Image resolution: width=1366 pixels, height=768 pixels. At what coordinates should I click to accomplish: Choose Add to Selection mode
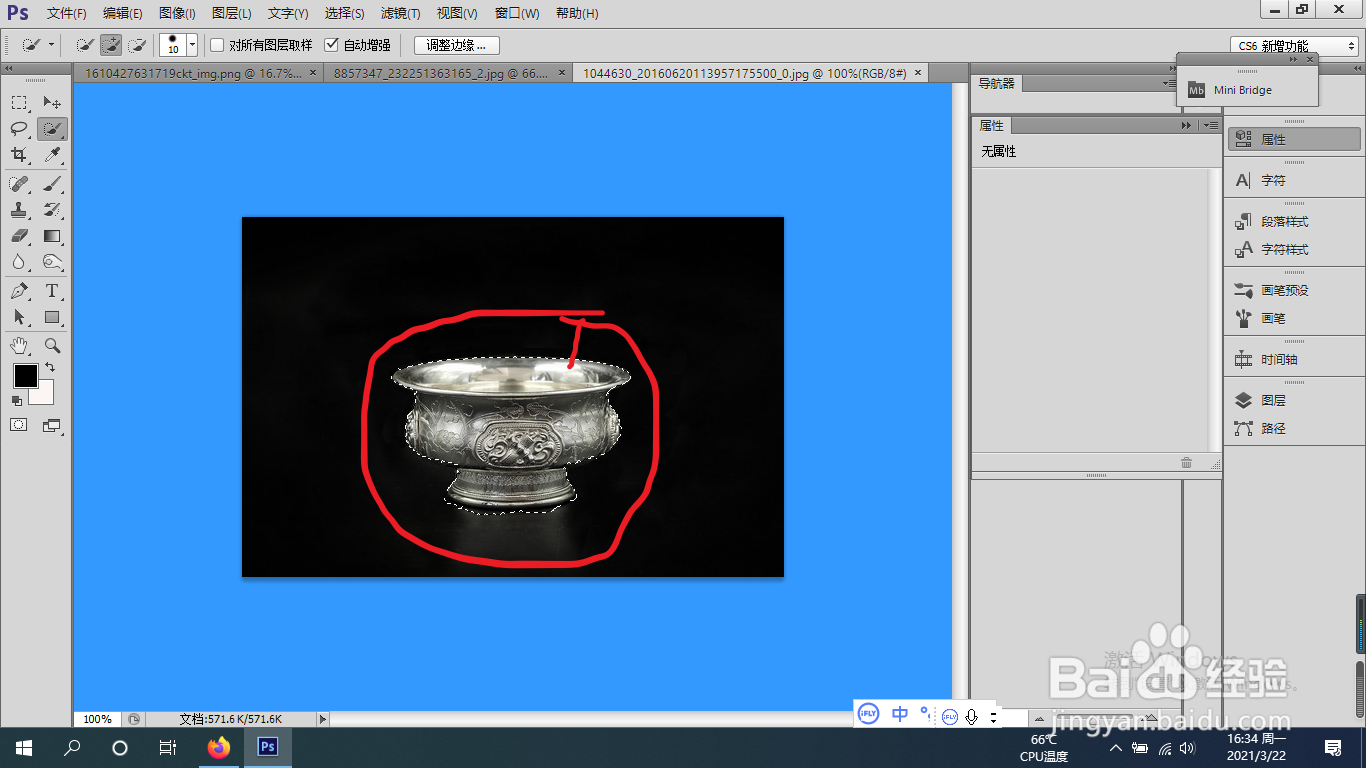pyautogui.click(x=111, y=45)
